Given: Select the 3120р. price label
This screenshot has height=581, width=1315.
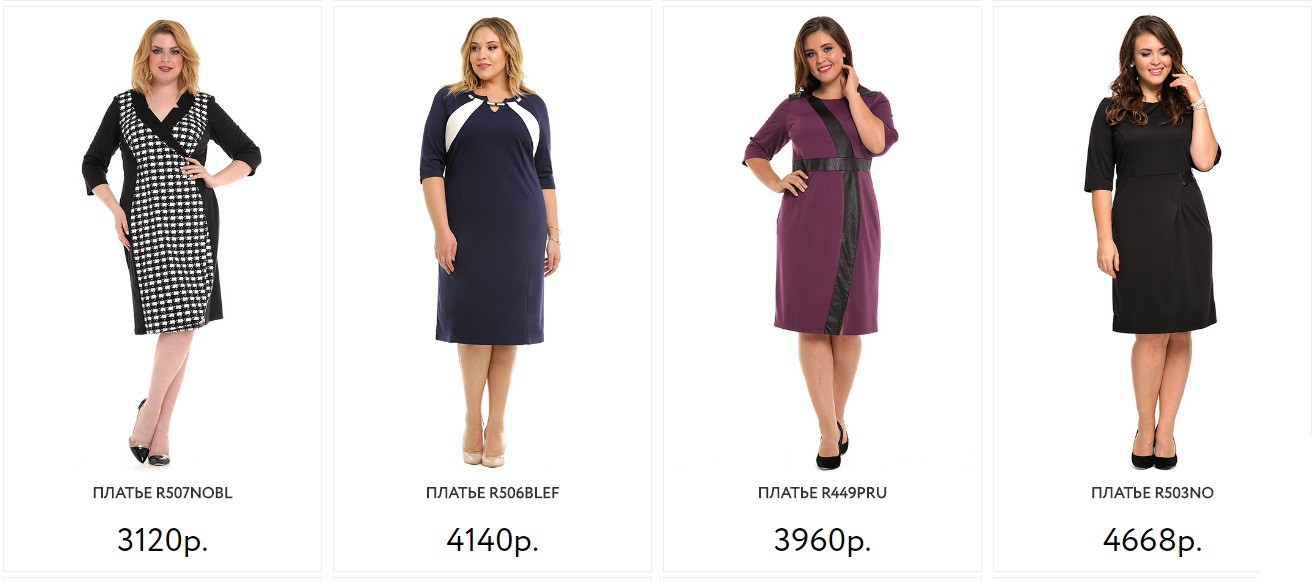Looking at the screenshot, I should tap(163, 541).
